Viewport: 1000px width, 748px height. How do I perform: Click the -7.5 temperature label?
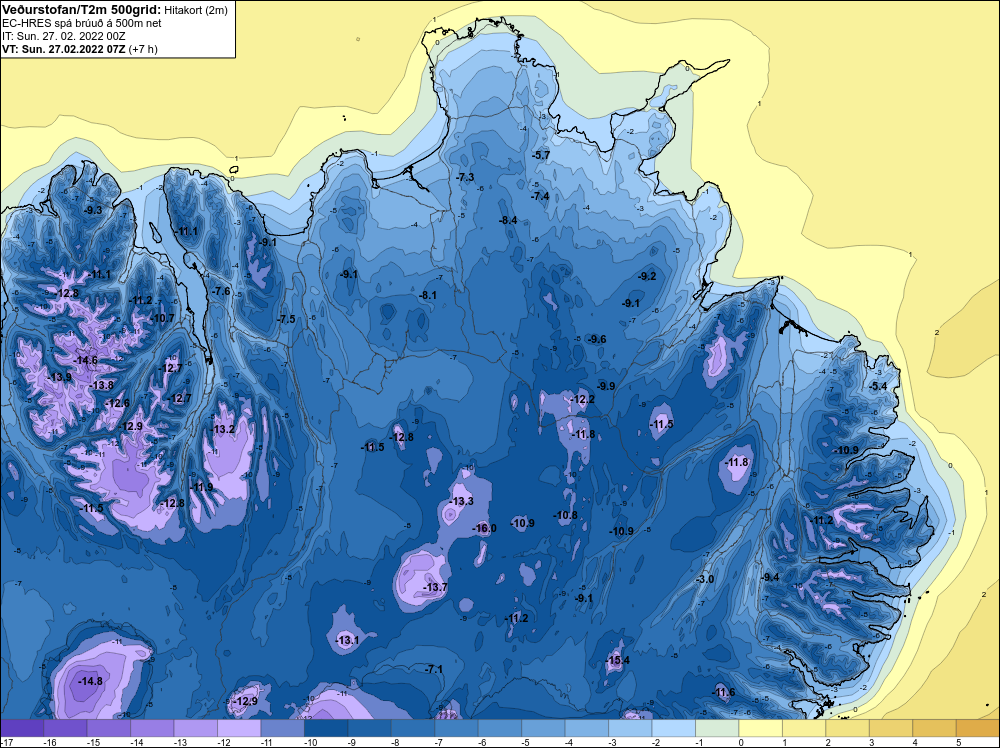coord(286,319)
